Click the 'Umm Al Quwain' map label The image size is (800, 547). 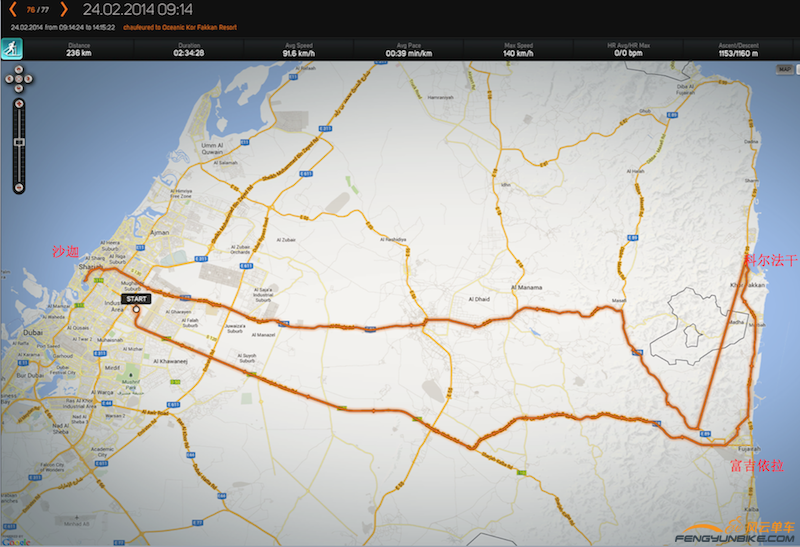click(212, 148)
